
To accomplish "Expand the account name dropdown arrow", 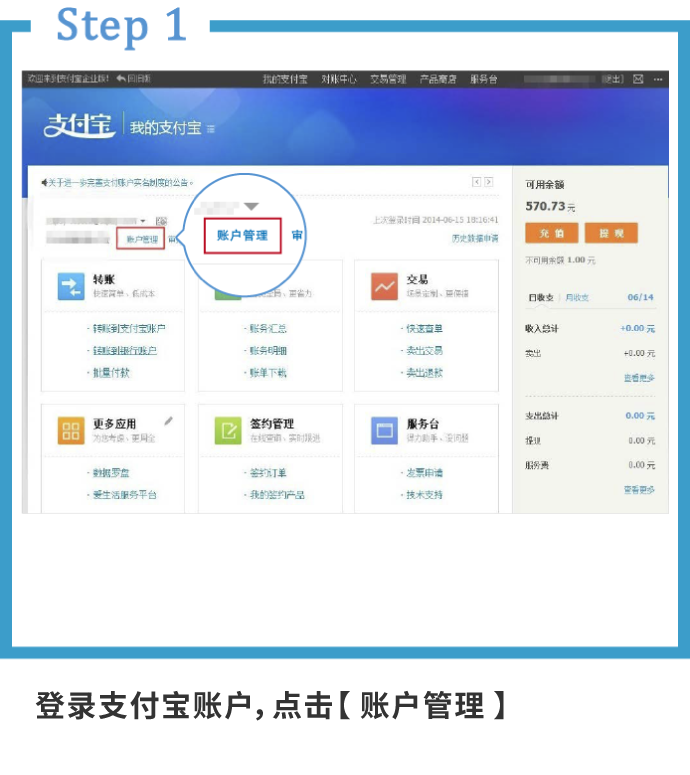I will click(x=143, y=221).
